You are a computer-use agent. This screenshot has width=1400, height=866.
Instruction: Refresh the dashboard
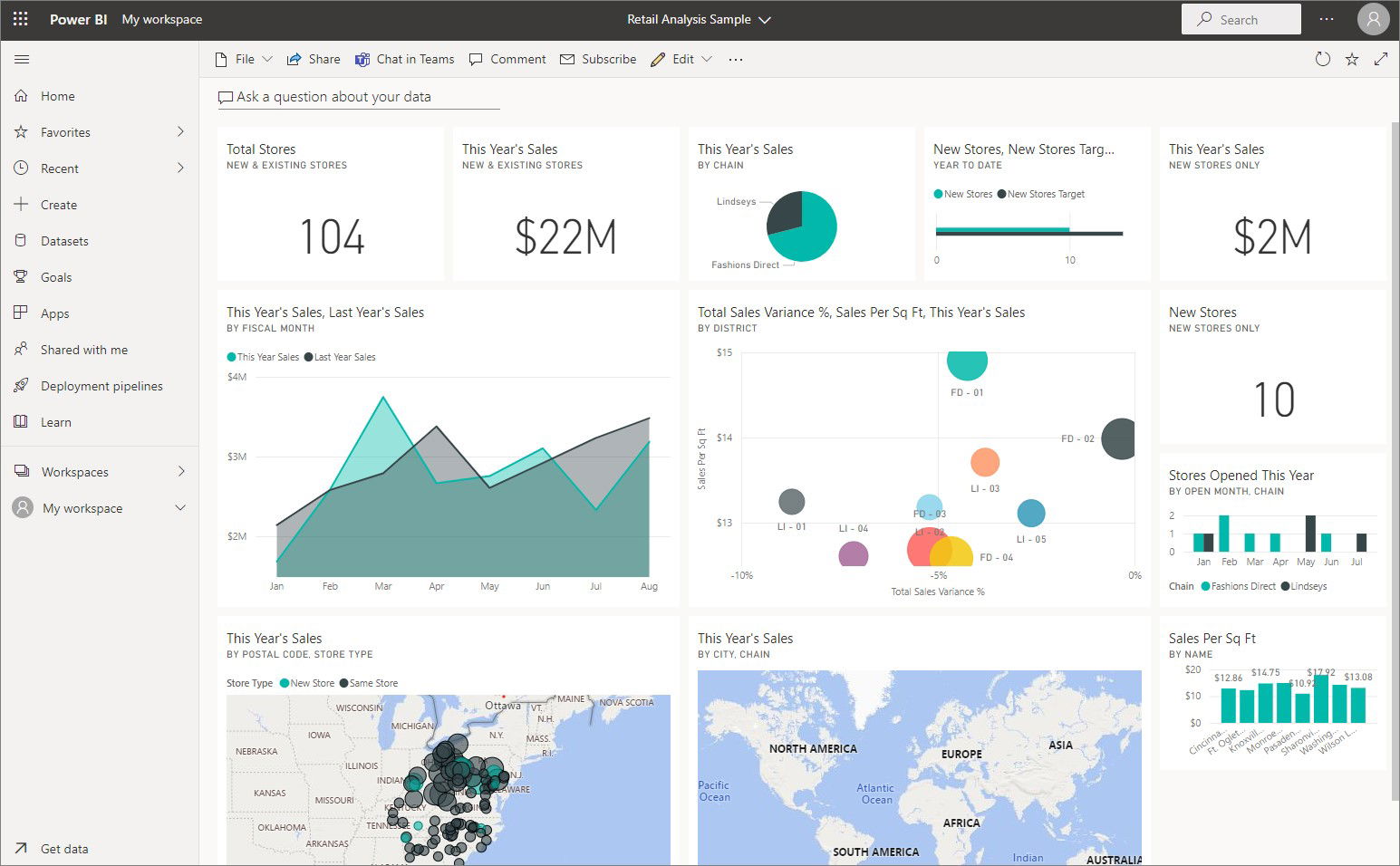click(1322, 58)
